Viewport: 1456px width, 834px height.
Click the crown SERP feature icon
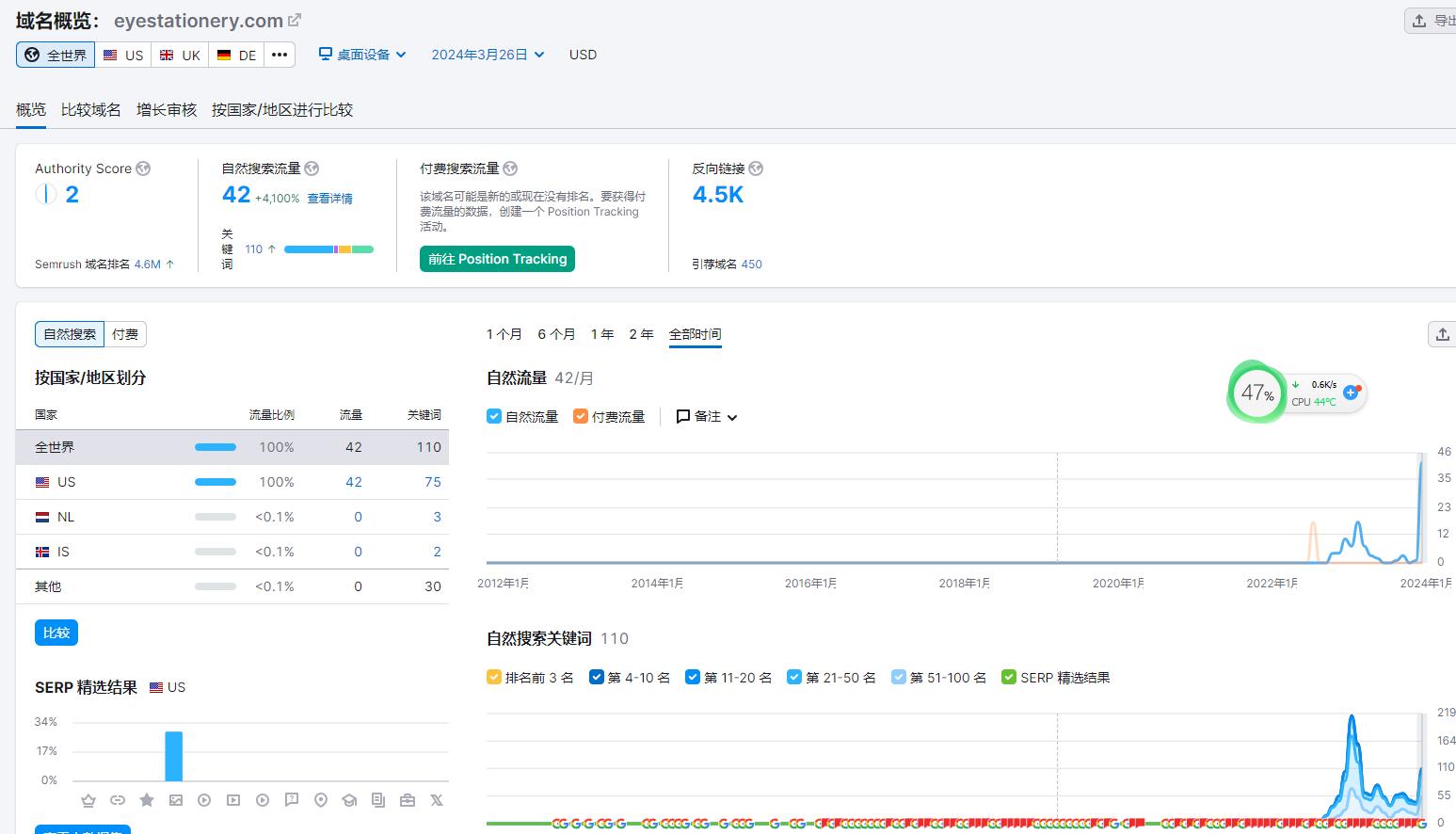[x=88, y=800]
